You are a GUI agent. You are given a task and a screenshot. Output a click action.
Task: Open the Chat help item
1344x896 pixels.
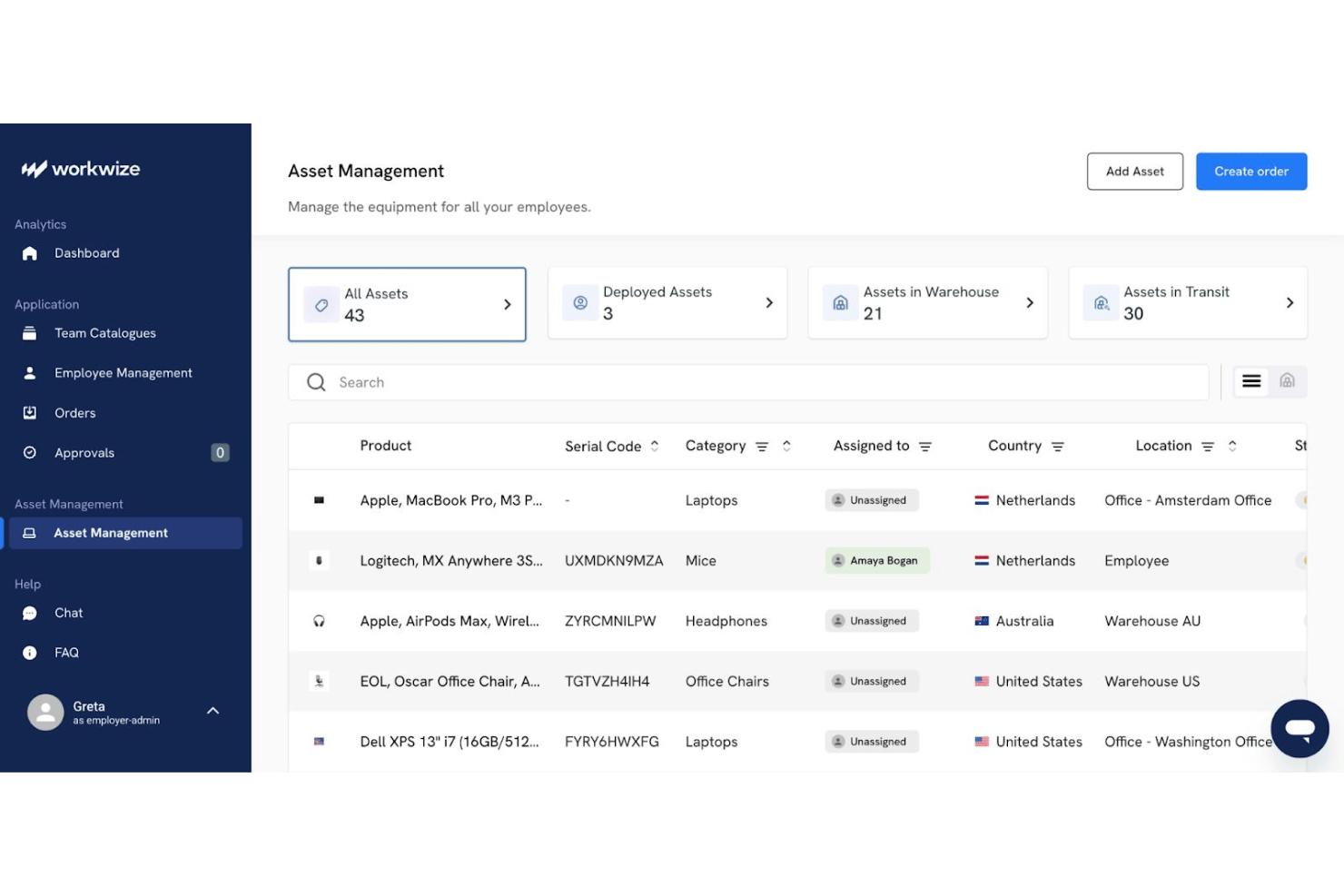68,613
